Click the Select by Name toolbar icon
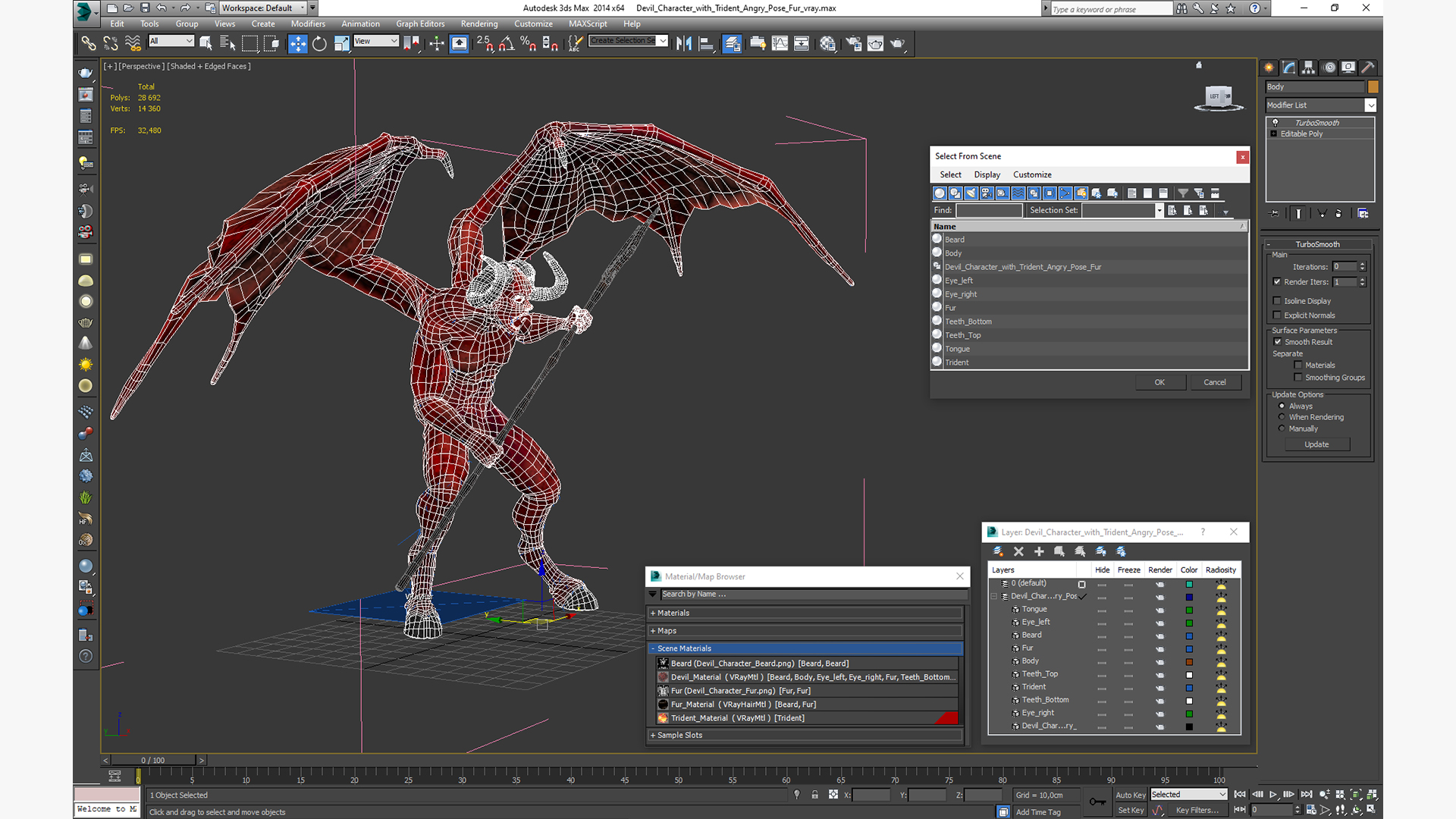This screenshot has width=1456, height=819. click(x=227, y=43)
